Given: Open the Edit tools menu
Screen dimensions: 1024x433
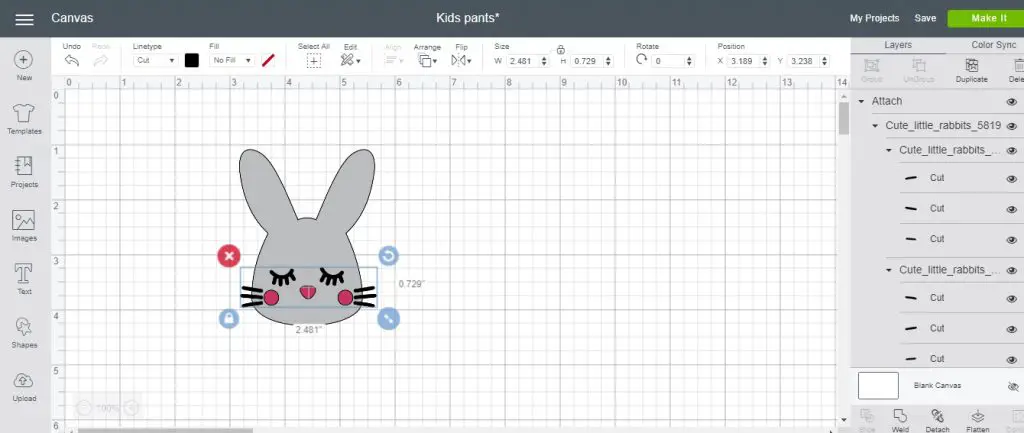Looking at the screenshot, I should click(351, 61).
